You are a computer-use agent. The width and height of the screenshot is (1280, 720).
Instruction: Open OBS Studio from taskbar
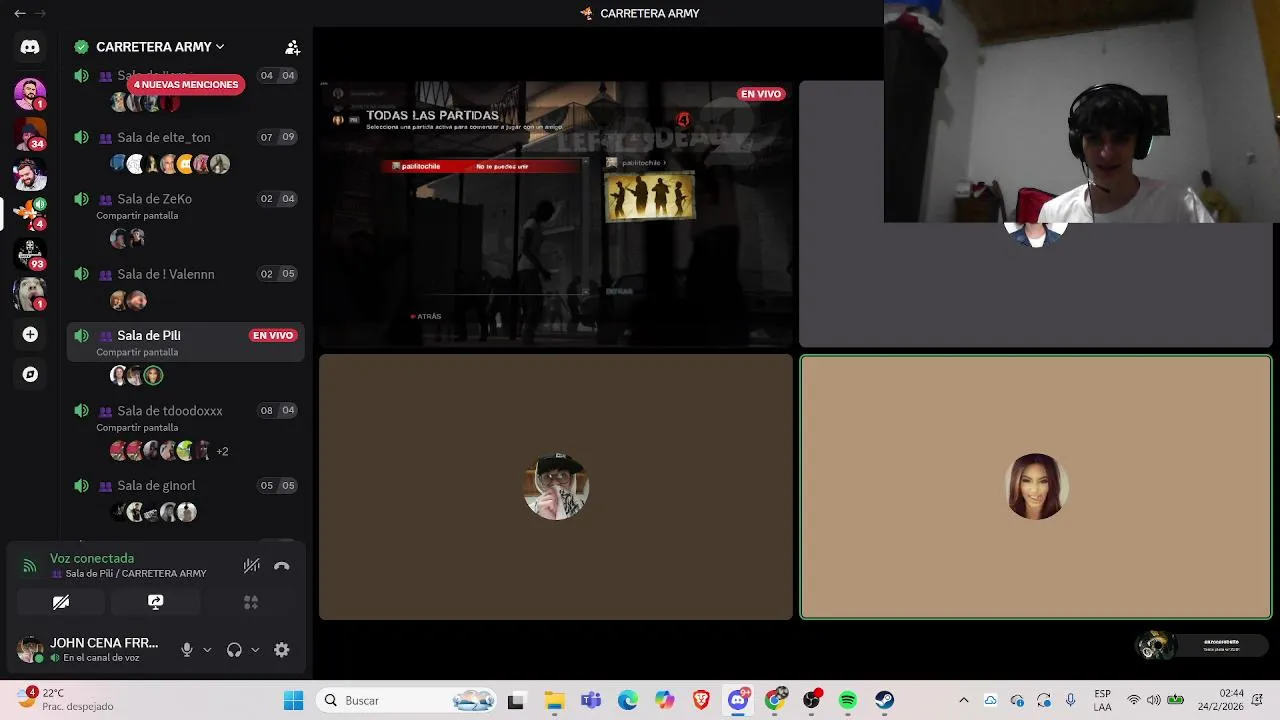(x=812, y=700)
